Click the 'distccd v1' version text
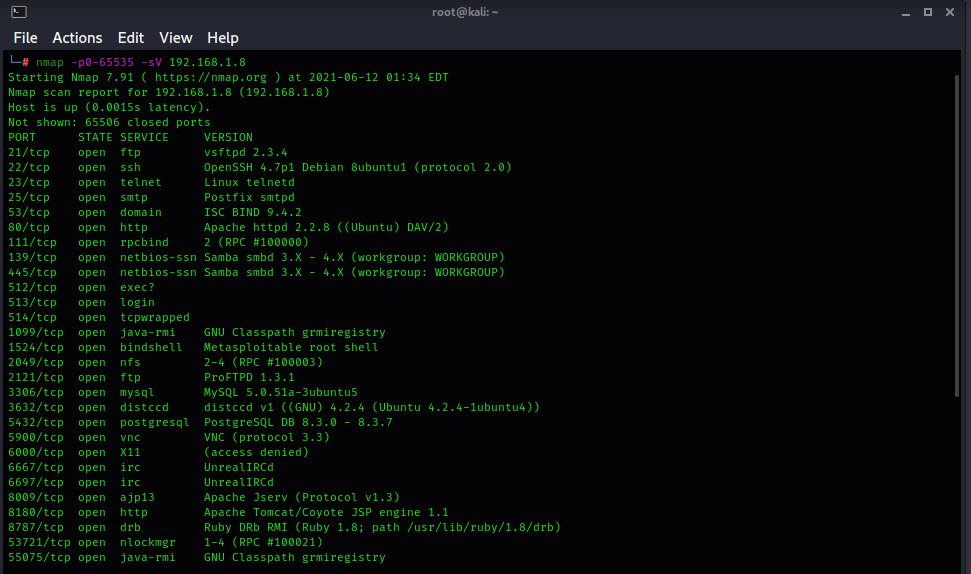This screenshot has width=971, height=574. coord(238,407)
